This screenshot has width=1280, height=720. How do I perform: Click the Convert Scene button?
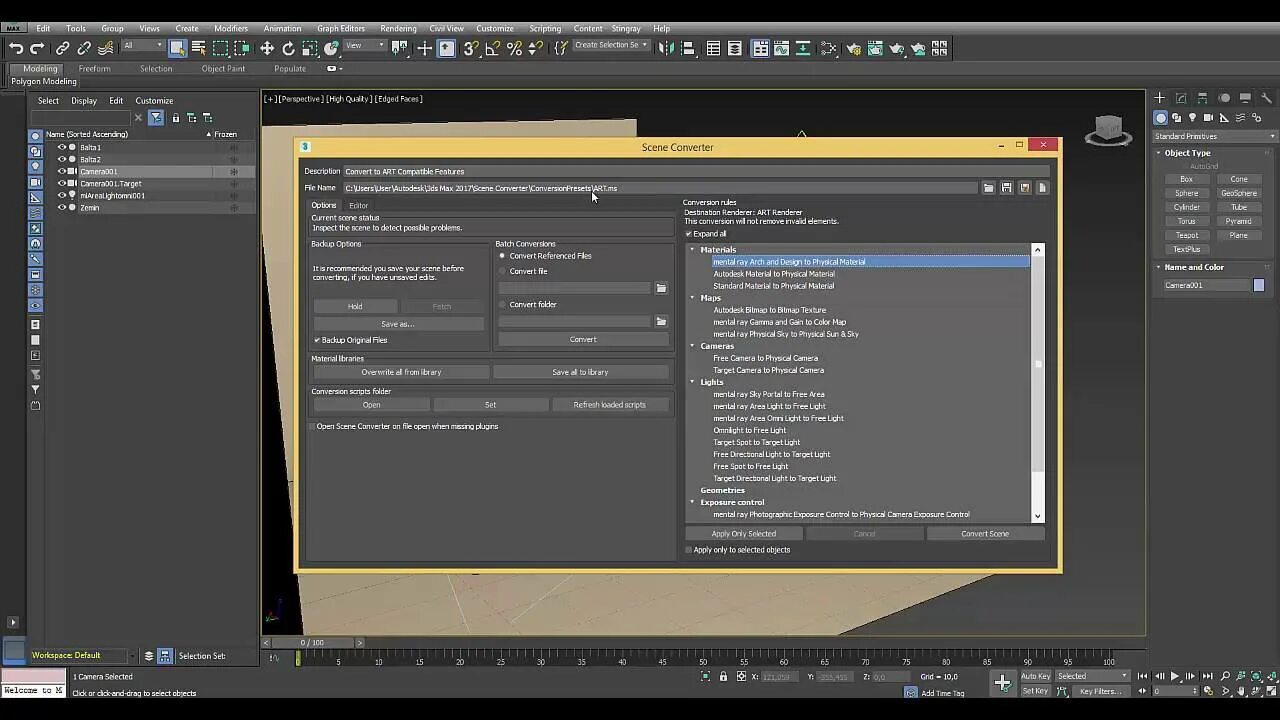[985, 534]
